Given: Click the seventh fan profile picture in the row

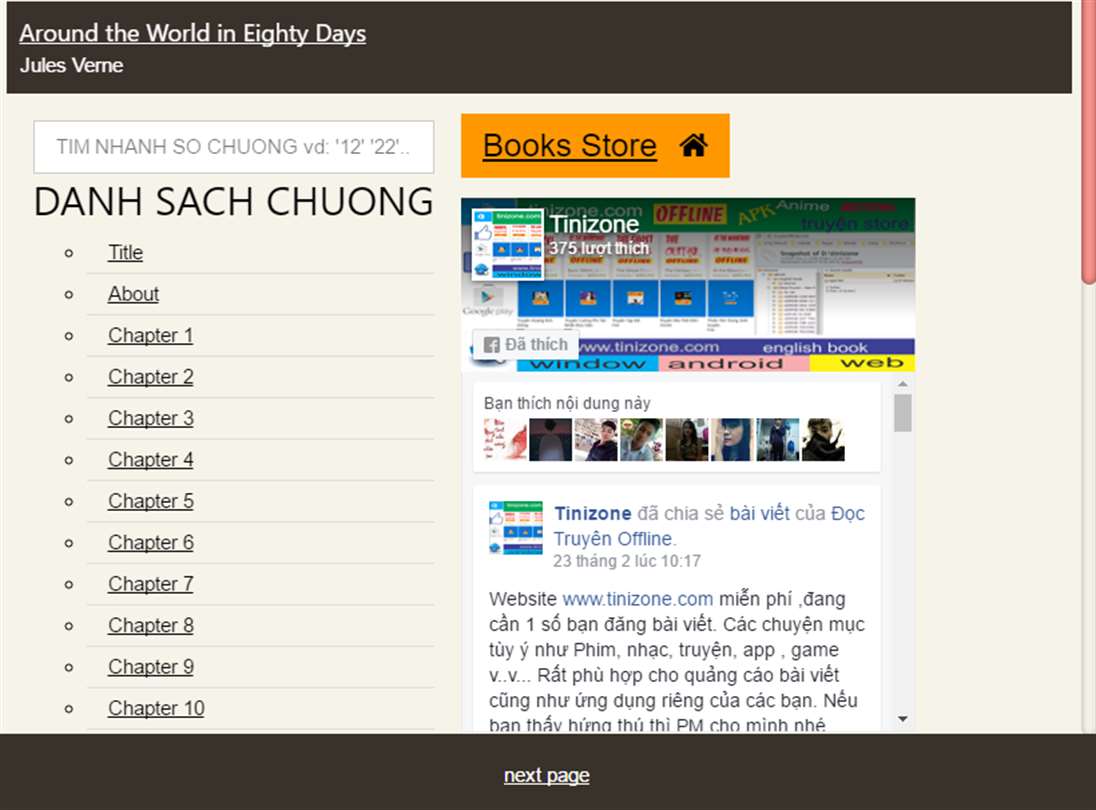Looking at the screenshot, I should [x=777, y=440].
